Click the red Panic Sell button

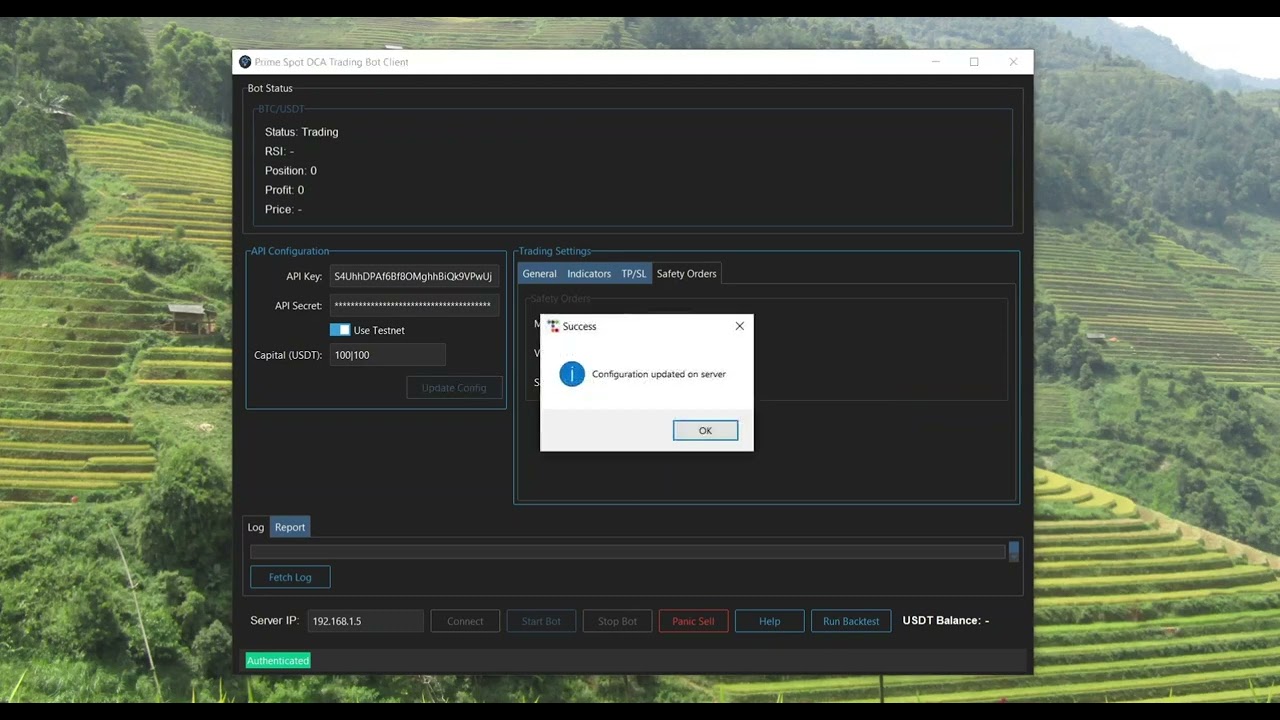click(693, 621)
